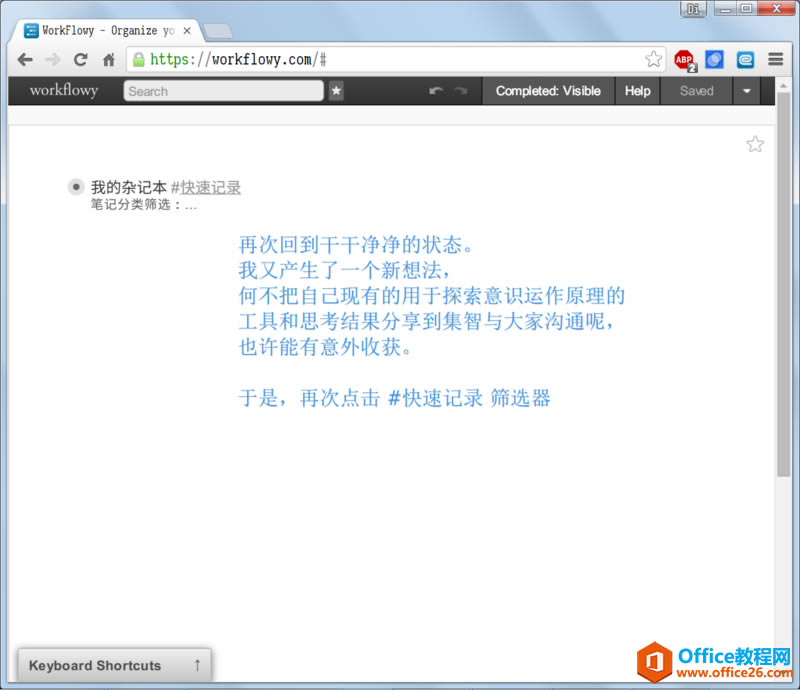Reload the page with refresh icon

(81, 60)
